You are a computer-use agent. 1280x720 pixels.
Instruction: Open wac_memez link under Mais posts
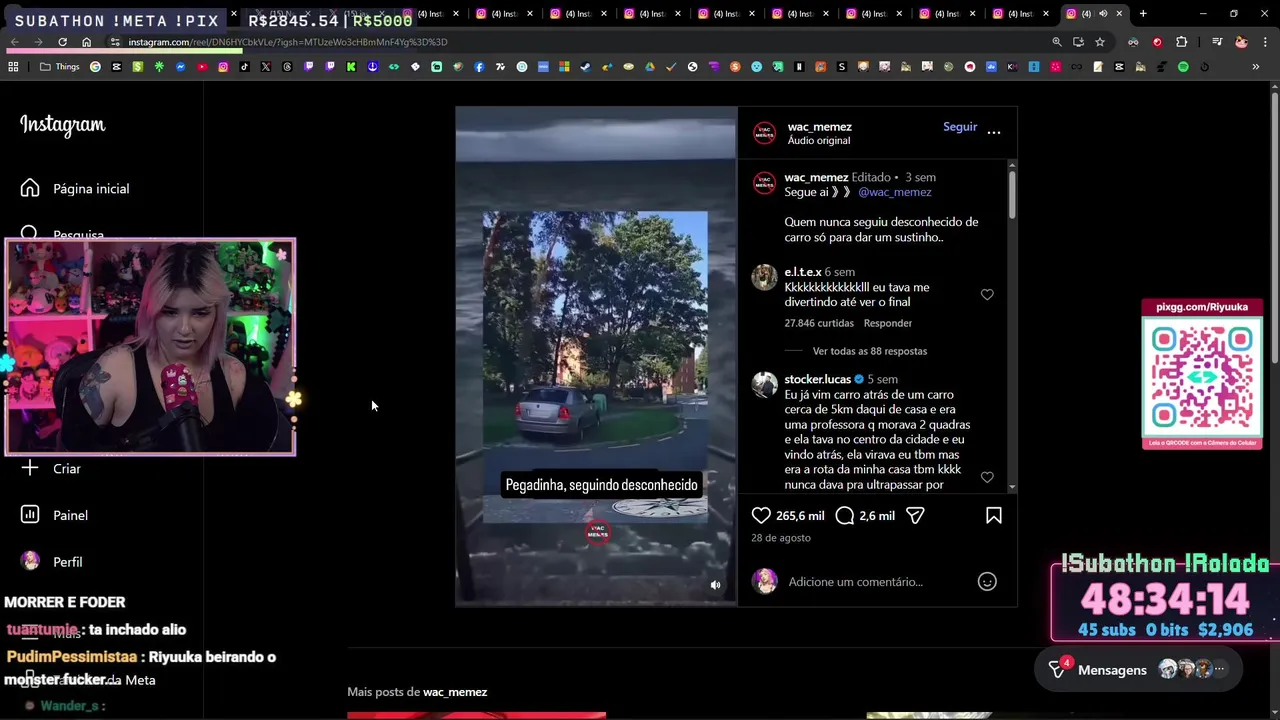[x=455, y=692]
